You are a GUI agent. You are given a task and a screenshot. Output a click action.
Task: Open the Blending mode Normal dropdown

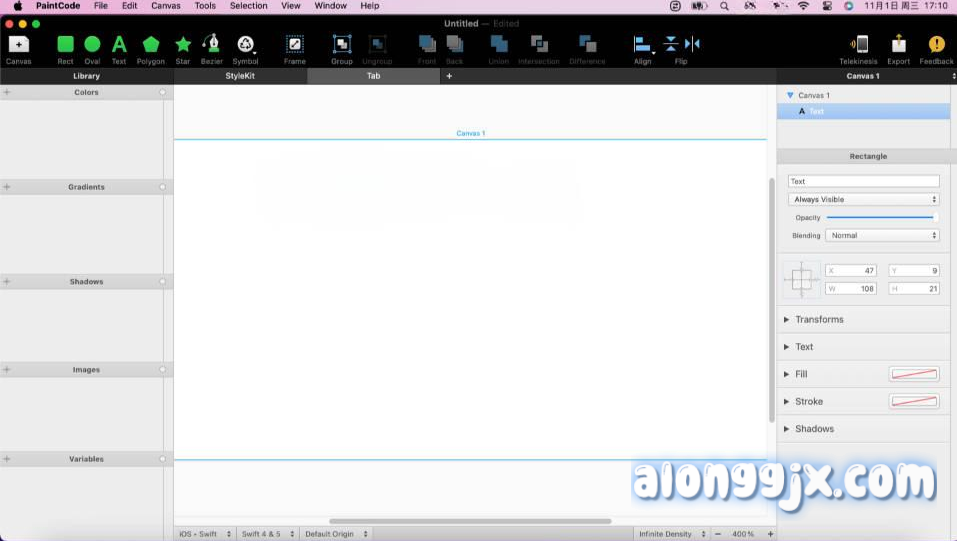(x=883, y=236)
